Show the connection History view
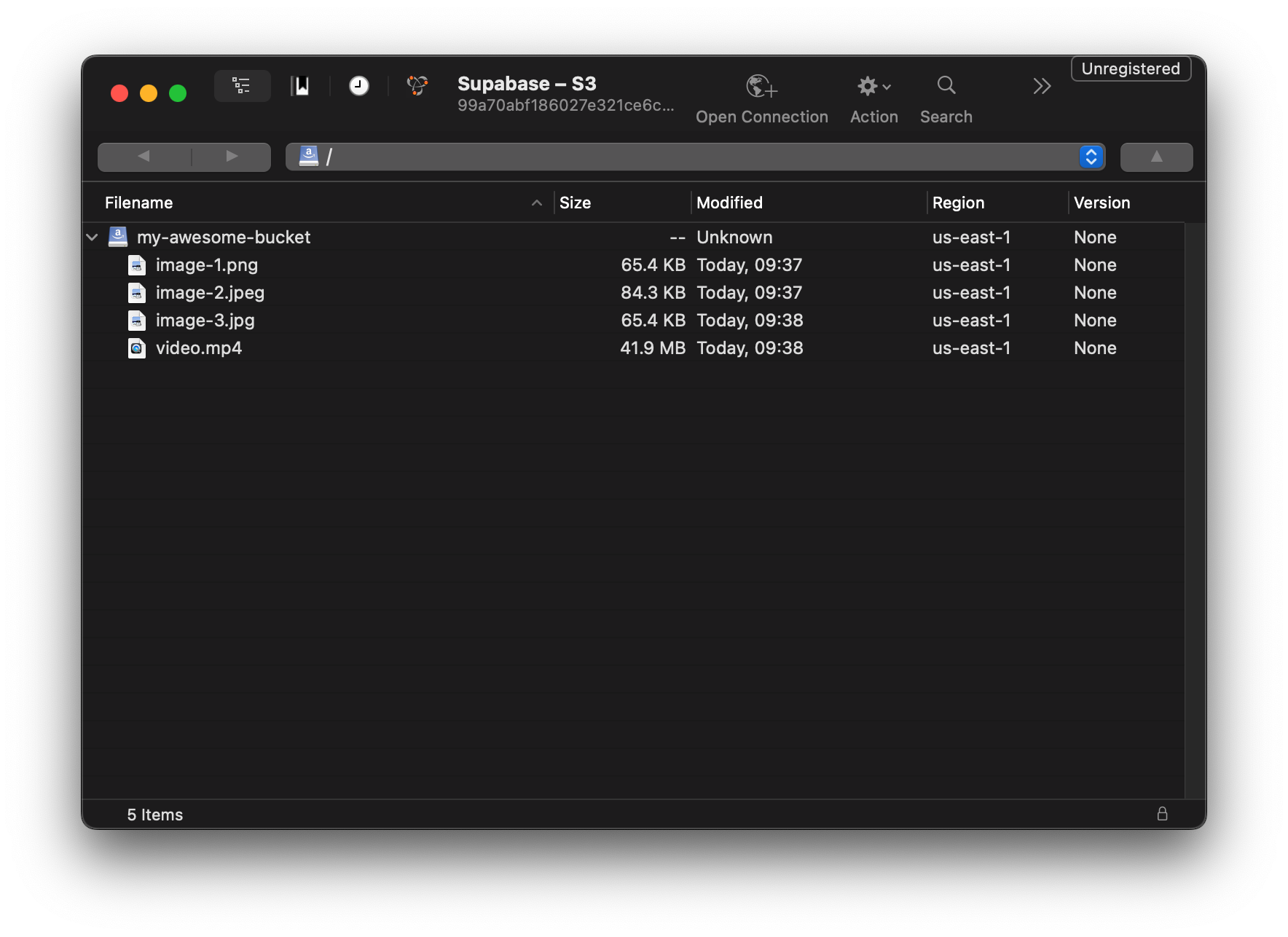Viewport: 1288px width, 937px height. pyautogui.click(x=358, y=86)
